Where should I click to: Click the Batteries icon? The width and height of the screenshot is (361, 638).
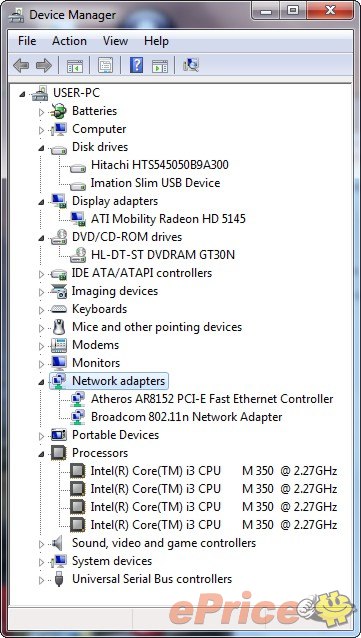click(59, 111)
